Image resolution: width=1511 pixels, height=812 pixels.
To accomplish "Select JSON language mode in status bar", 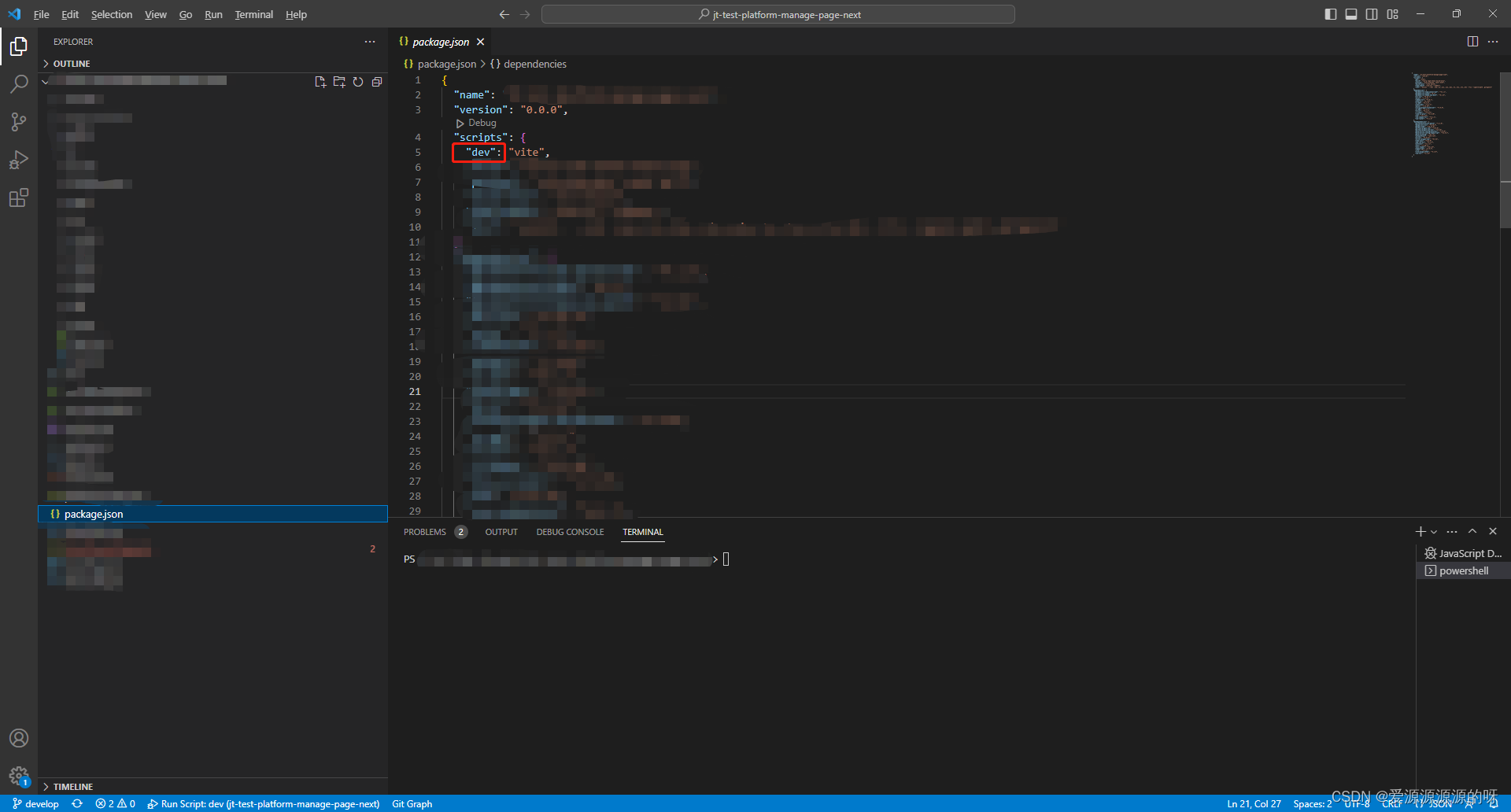I will [x=1441, y=803].
